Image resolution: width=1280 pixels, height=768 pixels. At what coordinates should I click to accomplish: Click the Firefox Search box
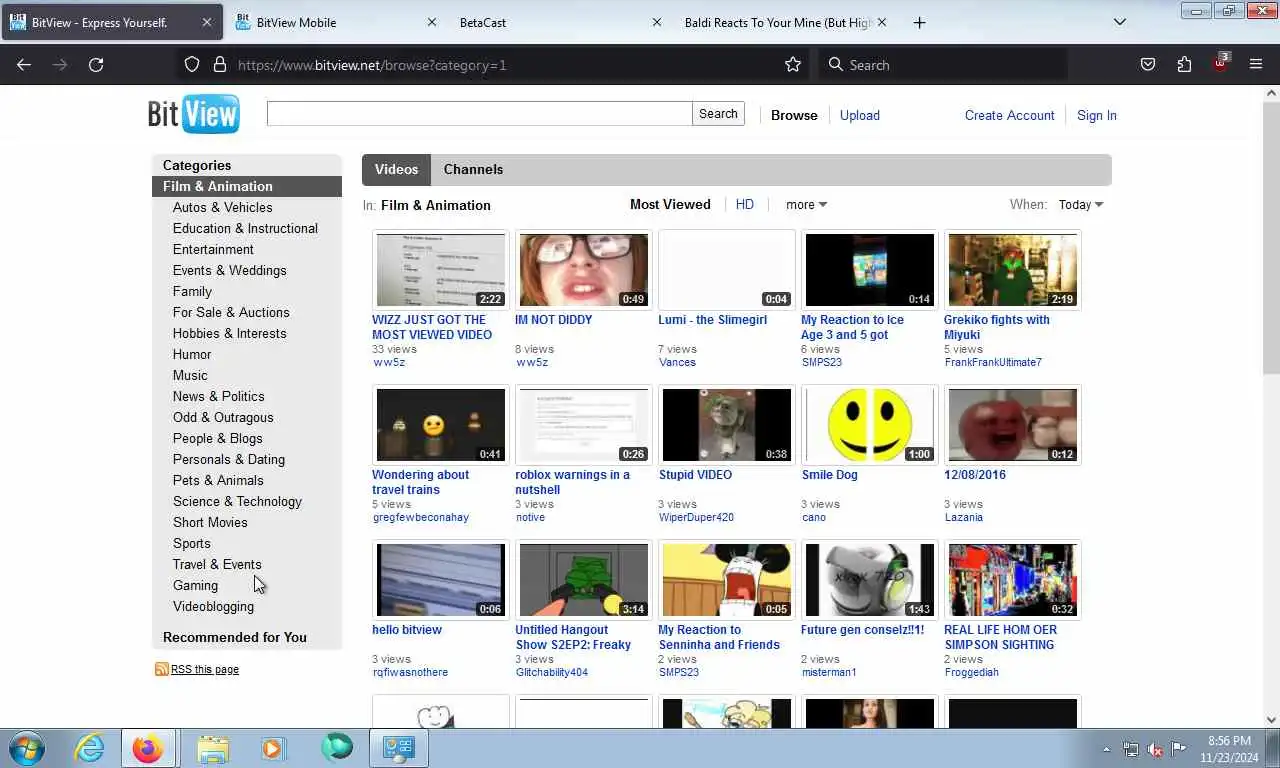[x=943, y=64]
